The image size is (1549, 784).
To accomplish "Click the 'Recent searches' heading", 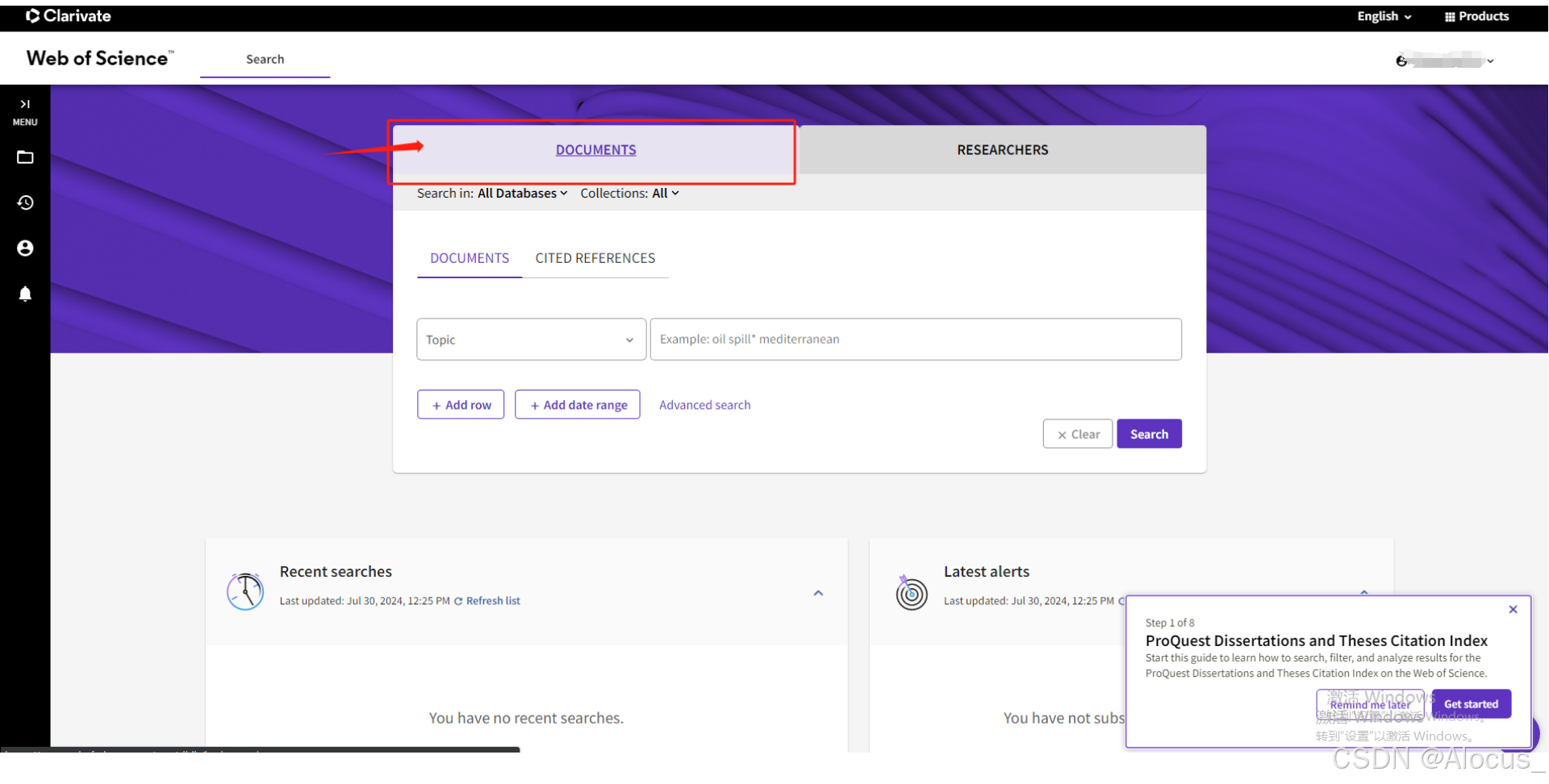I will click(x=336, y=572).
